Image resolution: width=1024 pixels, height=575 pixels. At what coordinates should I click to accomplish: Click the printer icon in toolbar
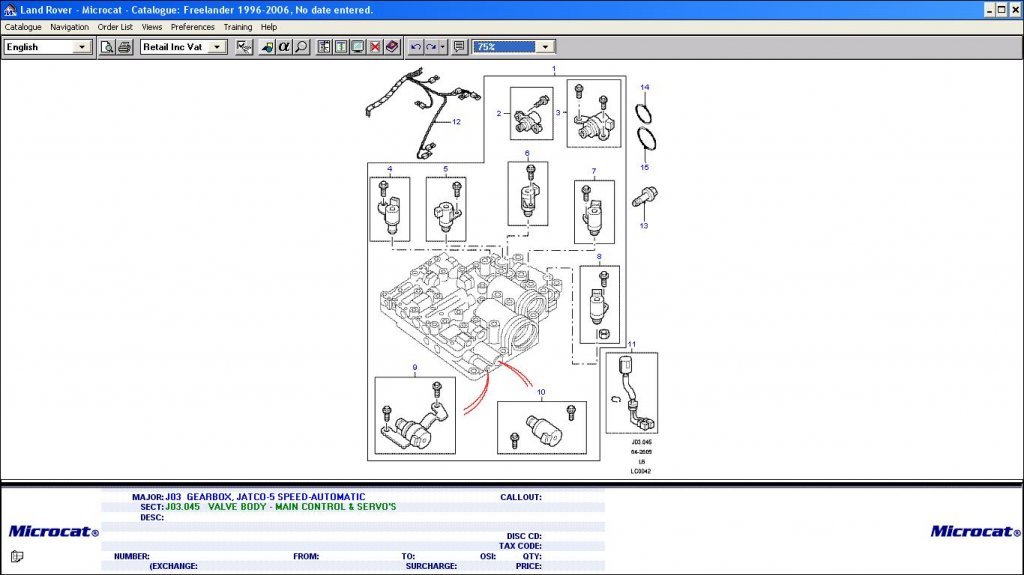(x=124, y=47)
